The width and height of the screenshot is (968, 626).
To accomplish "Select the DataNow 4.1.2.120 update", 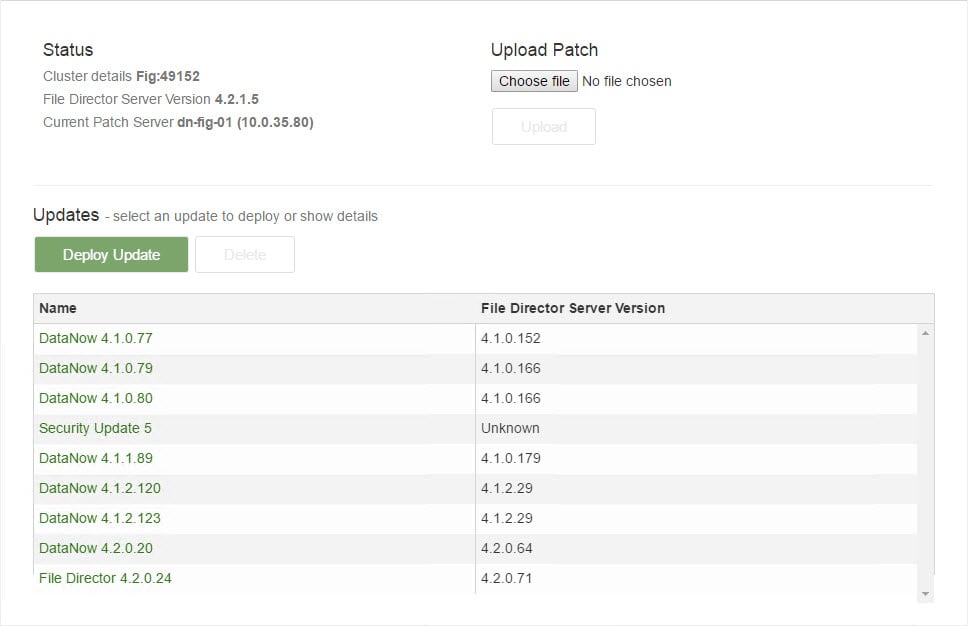I will tap(100, 488).
